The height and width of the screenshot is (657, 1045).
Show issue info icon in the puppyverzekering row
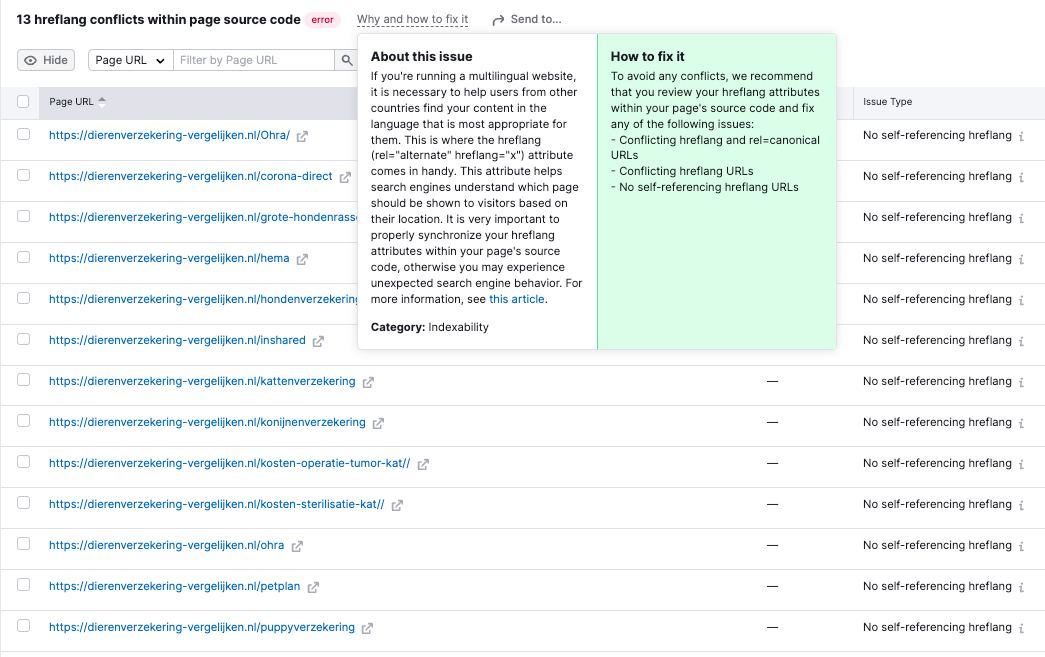pyautogui.click(x=1021, y=628)
